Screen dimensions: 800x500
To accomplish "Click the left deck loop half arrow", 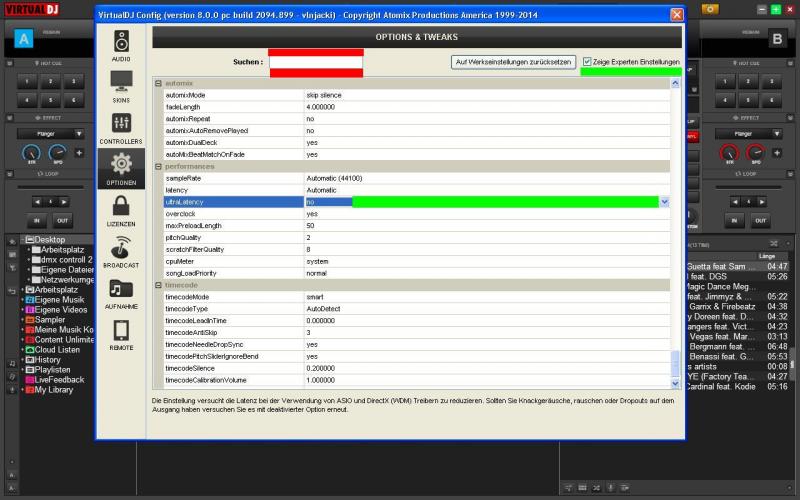I will pyautogui.click(x=37, y=202).
